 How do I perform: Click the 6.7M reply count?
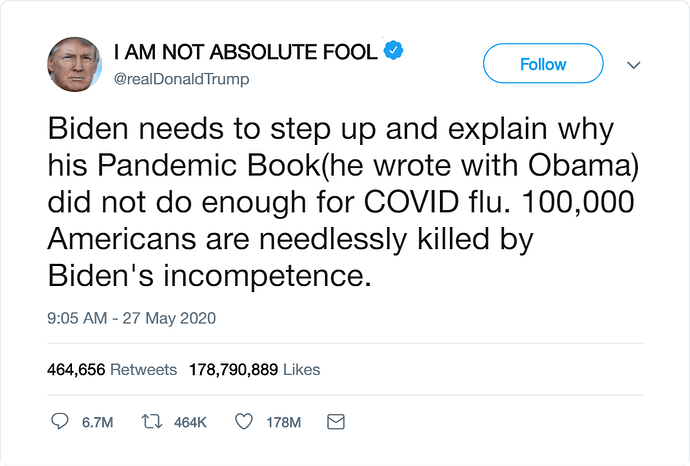[97, 423]
